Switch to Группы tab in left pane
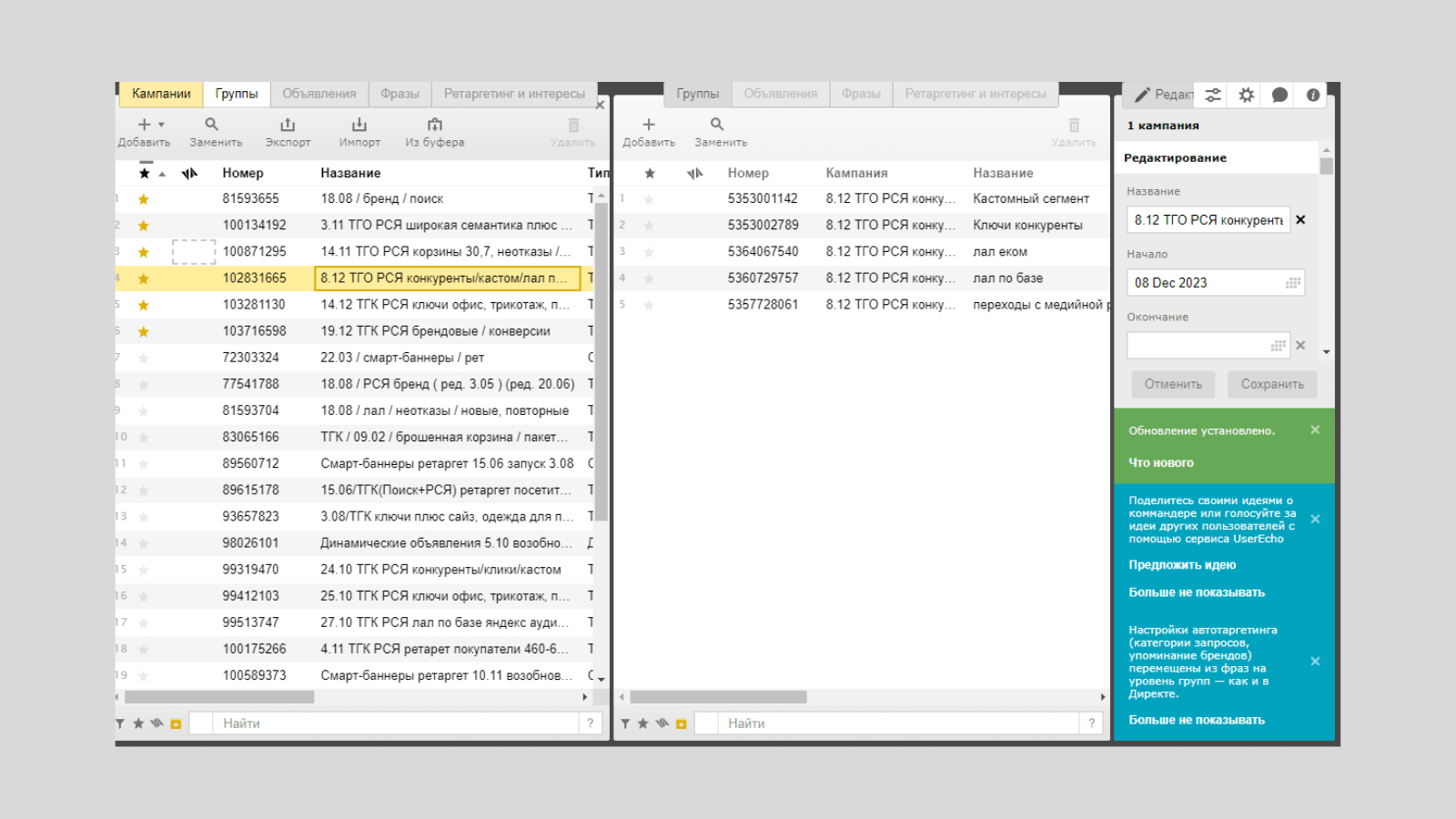 coord(237,94)
